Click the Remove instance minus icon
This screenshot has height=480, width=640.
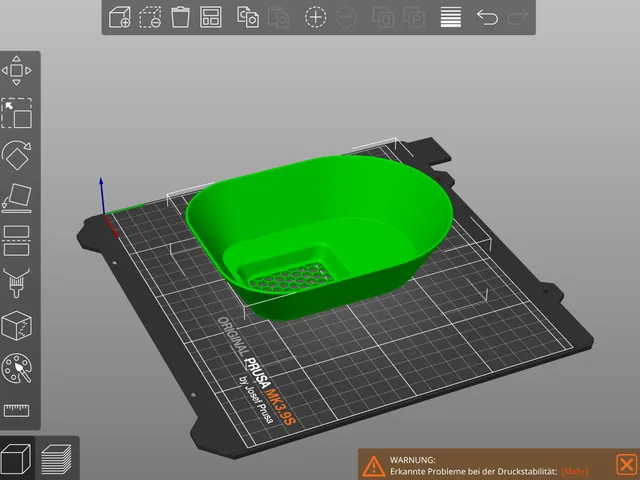pos(346,17)
